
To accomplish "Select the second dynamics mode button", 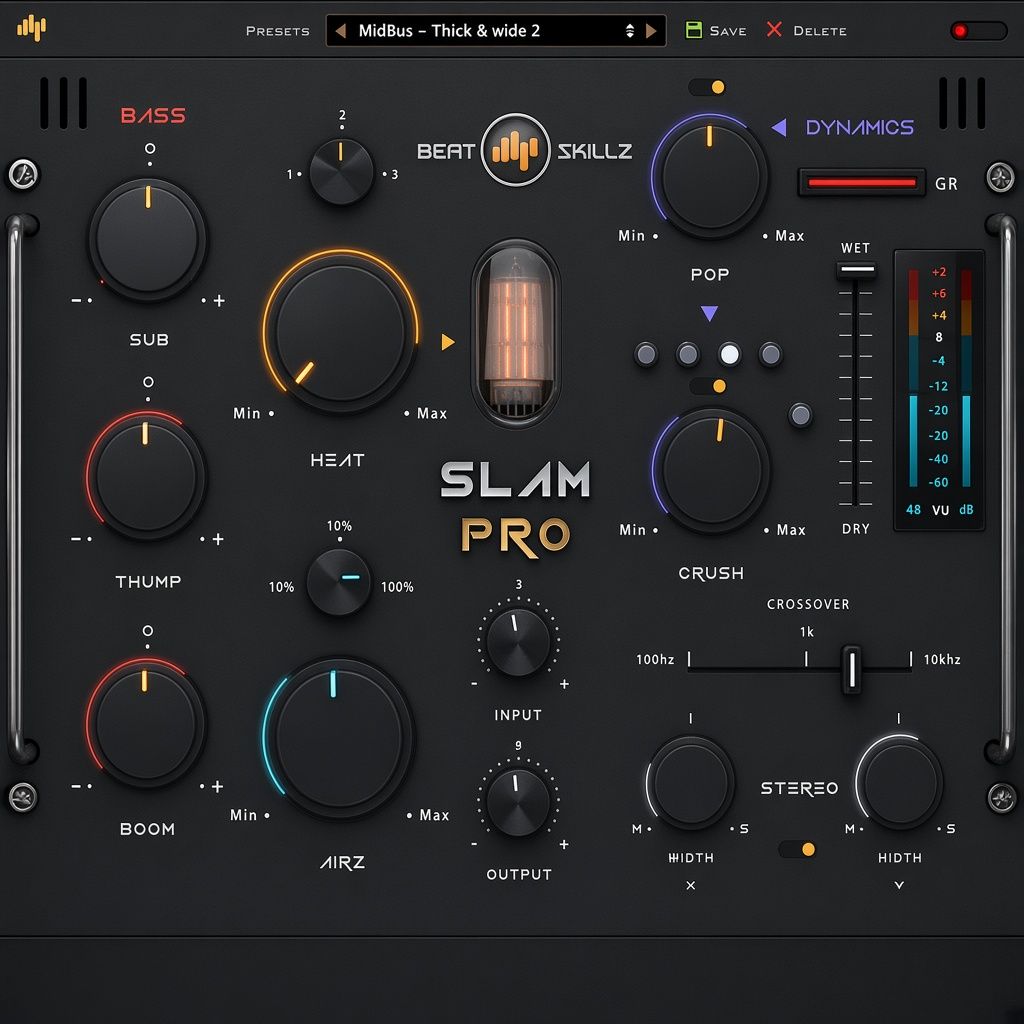I will point(688,355).
